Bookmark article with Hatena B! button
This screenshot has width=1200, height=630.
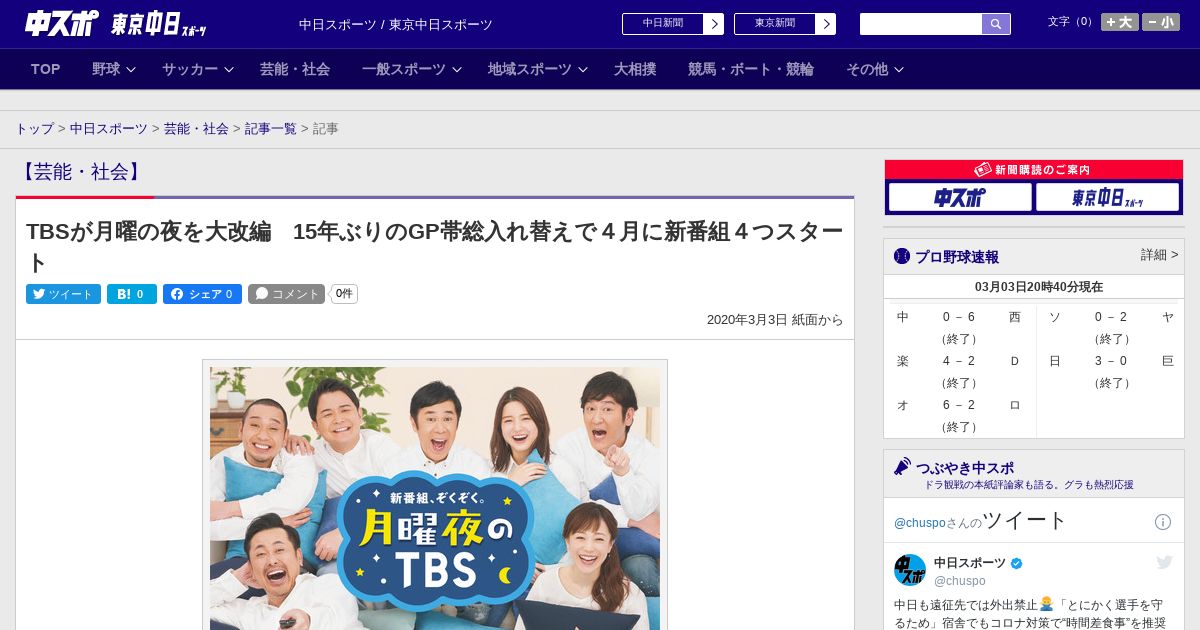(x=132, y=294)
